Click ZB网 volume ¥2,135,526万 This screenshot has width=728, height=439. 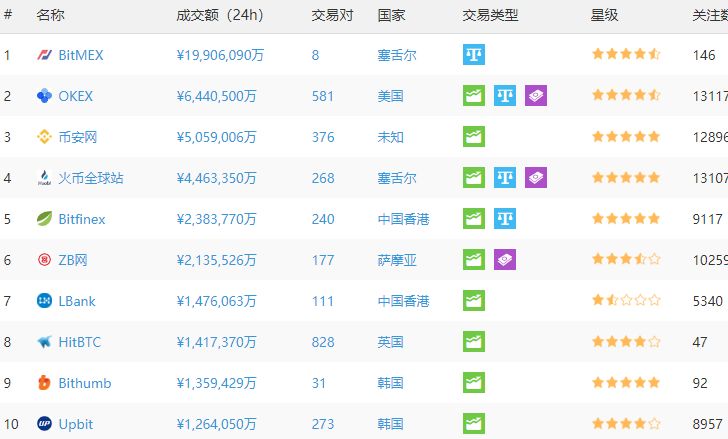tap(216, 260)
